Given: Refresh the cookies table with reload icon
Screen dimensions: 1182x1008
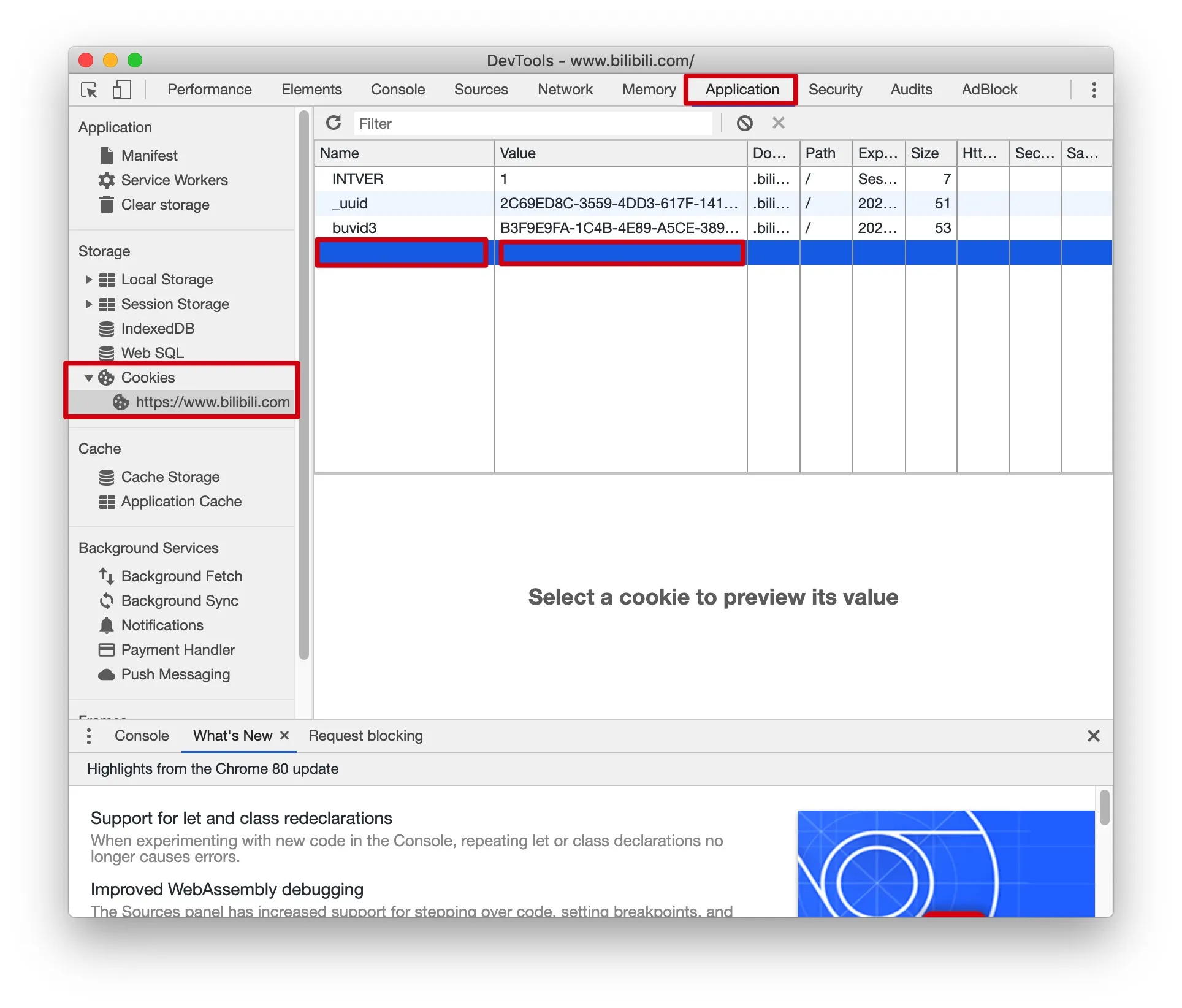Looking at the screenshot, I should click(x=334, y=123).
